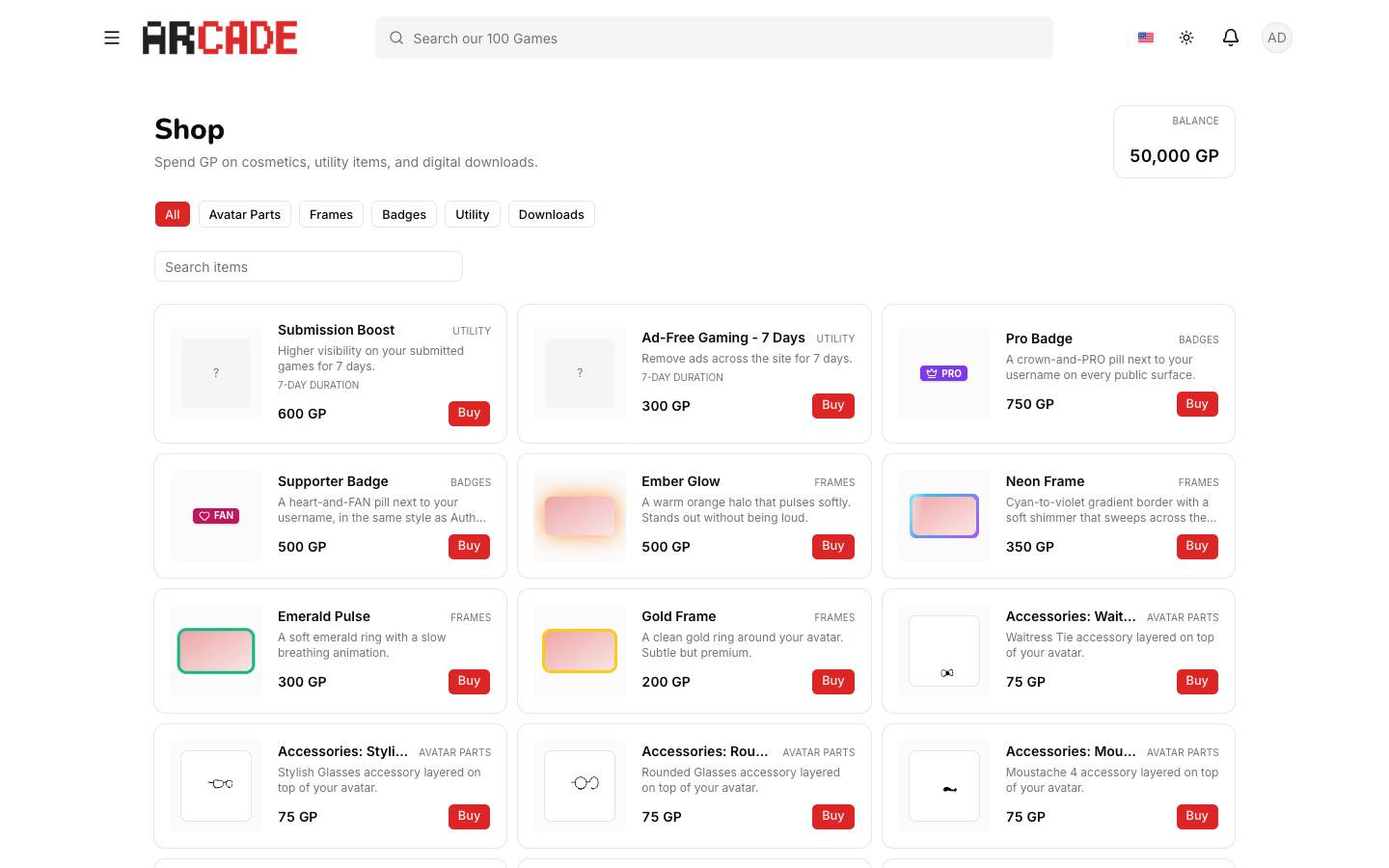Click the PRO badge icon
The width and height of the screenshot is (1389, 868).
[x=944, y=373]
